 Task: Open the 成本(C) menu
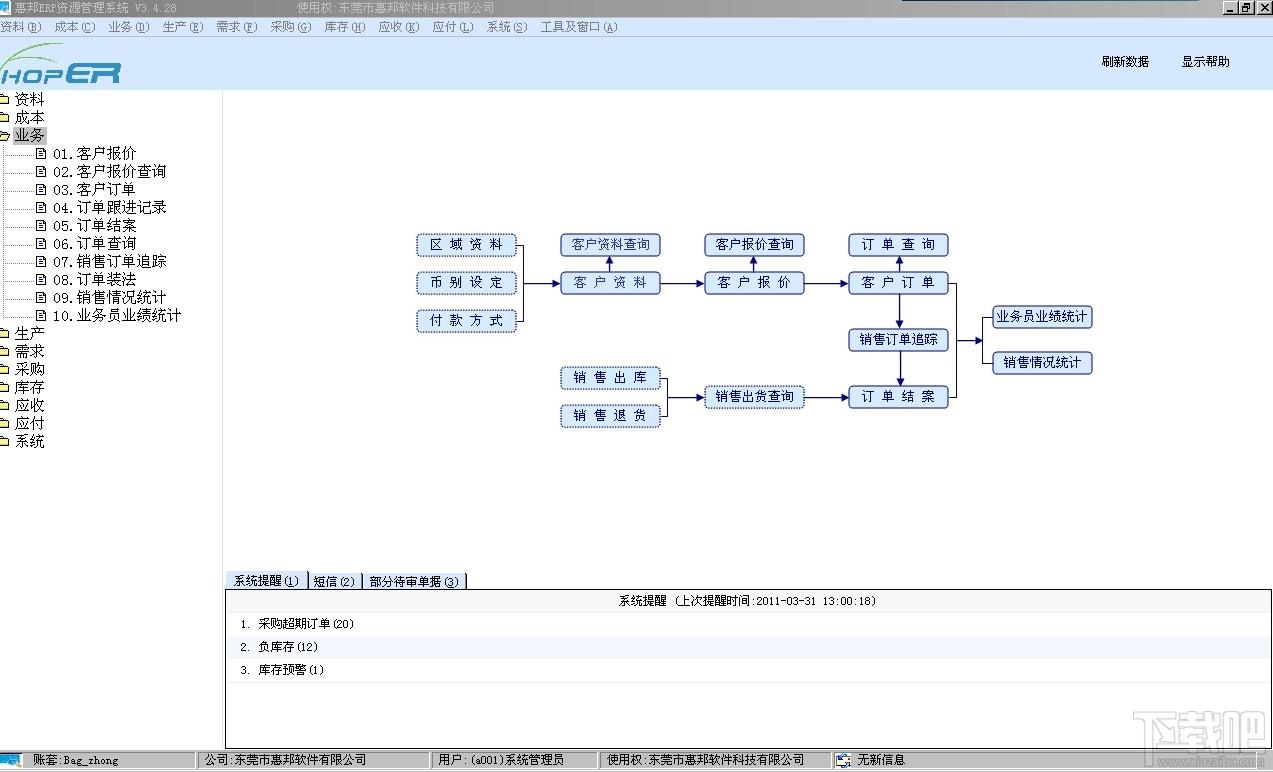pos(75,27)
